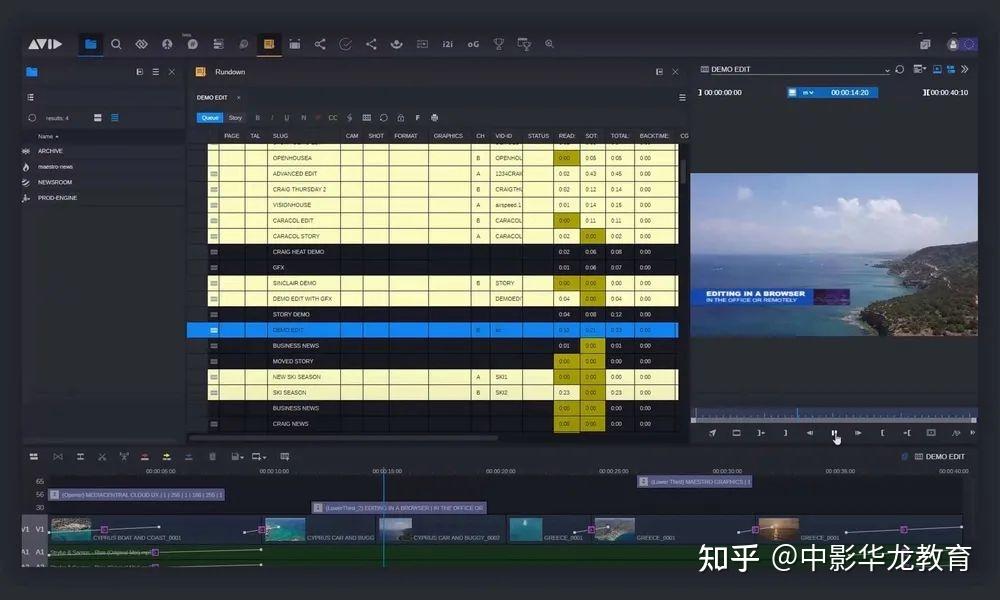Open the Rundown panel icon in the toolbar
The image size is (1000, 600).
click(268, 44)
